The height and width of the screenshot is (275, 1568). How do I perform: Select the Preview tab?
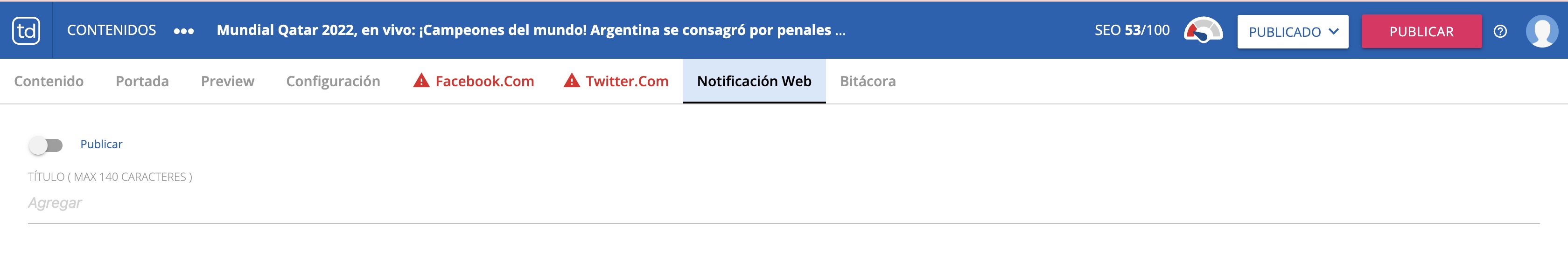pyautogui.click(x=227, y=82)
